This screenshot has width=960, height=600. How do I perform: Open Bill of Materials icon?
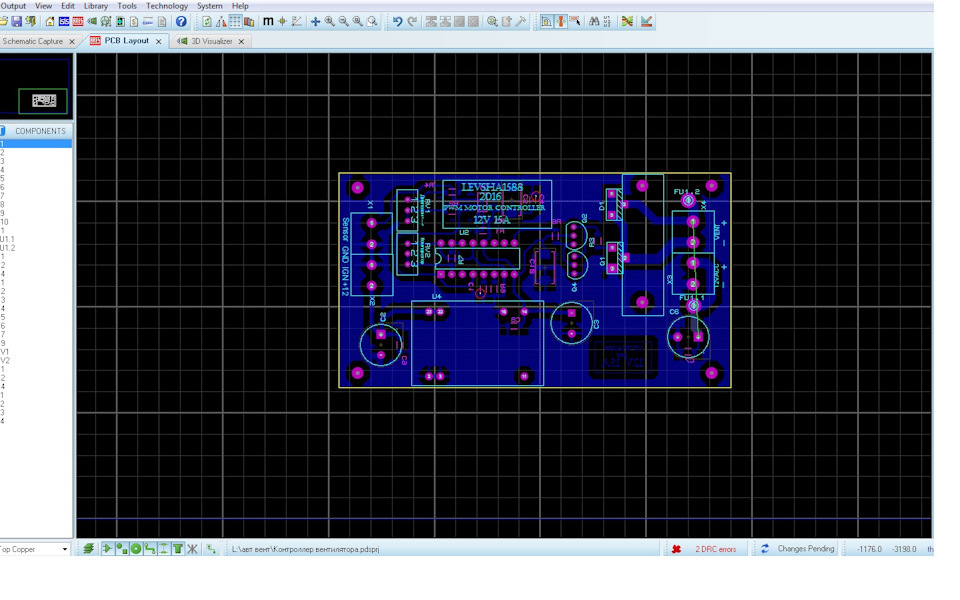point(134,21)
